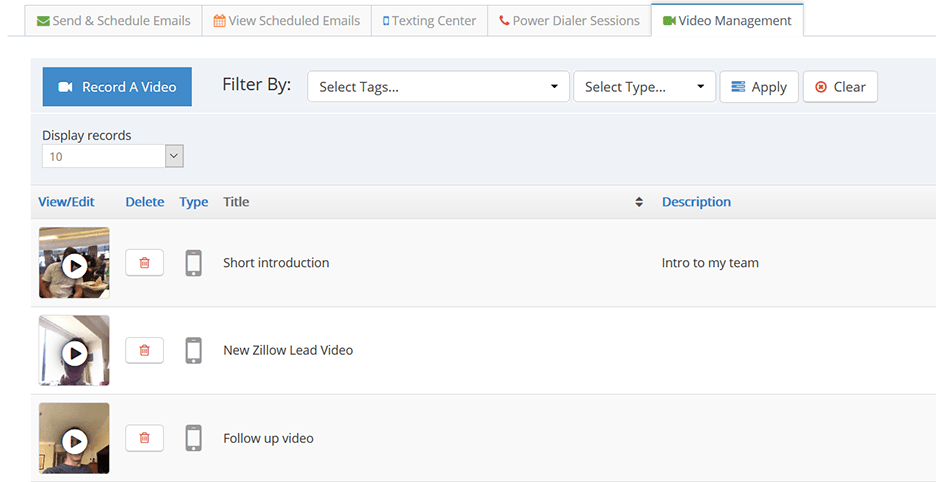The height and width of the screenshot is (482, 936).
Task: Expand the Select Type dropdown
Action: 644,87
